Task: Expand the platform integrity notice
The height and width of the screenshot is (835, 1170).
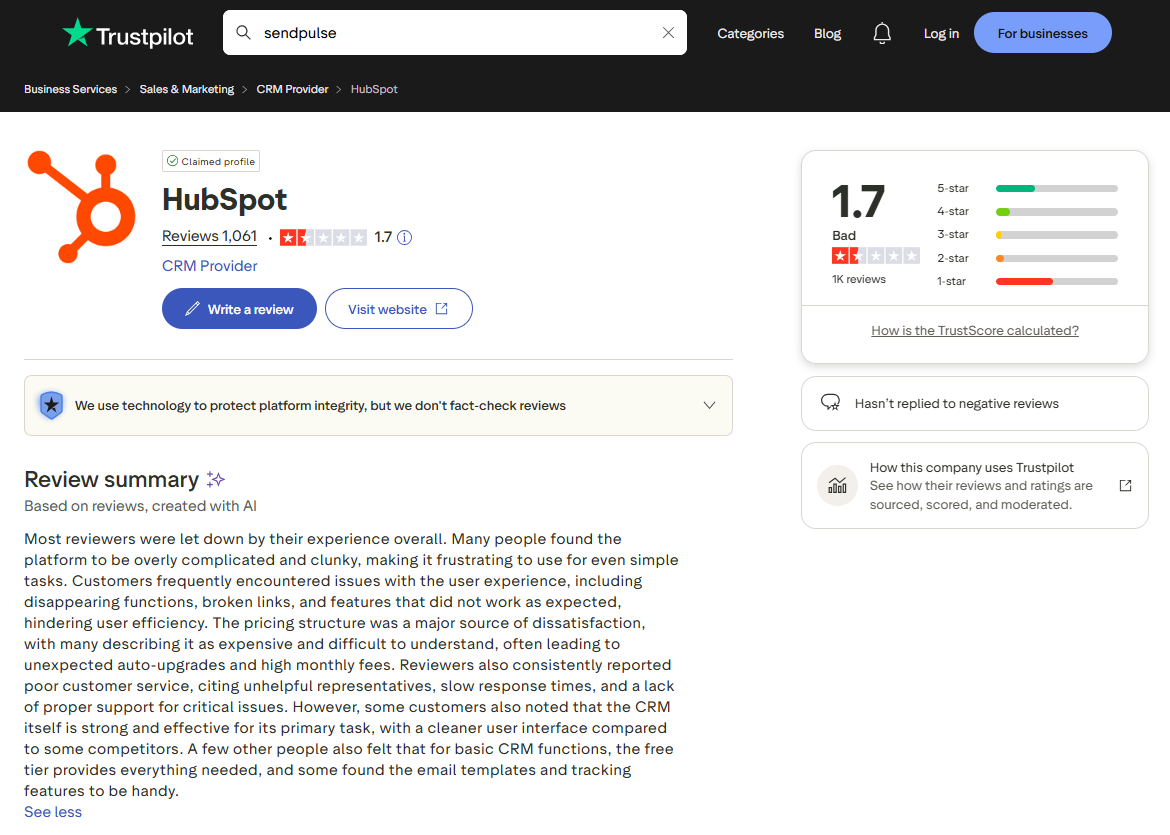Action: pos(709,405)
